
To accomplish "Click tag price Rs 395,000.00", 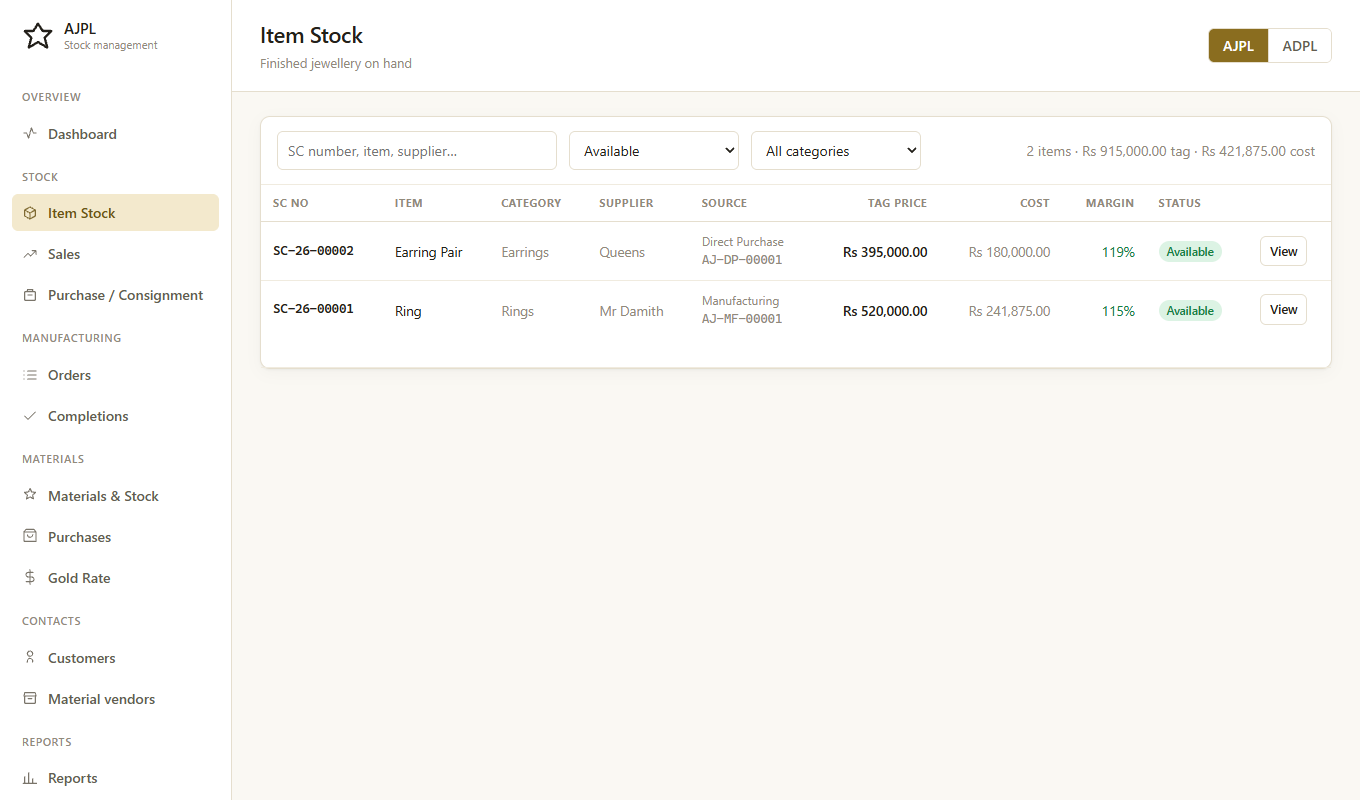I will (885, 252).
